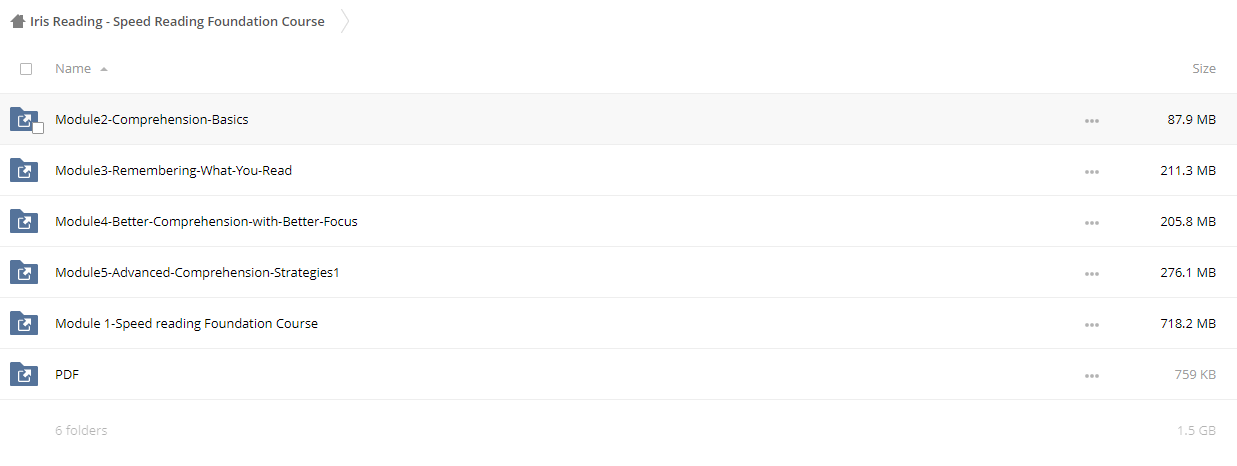
Task: Open the Module4-Better-Comprehension-with-Better-Focus folder link
Action: coord(206,221)
